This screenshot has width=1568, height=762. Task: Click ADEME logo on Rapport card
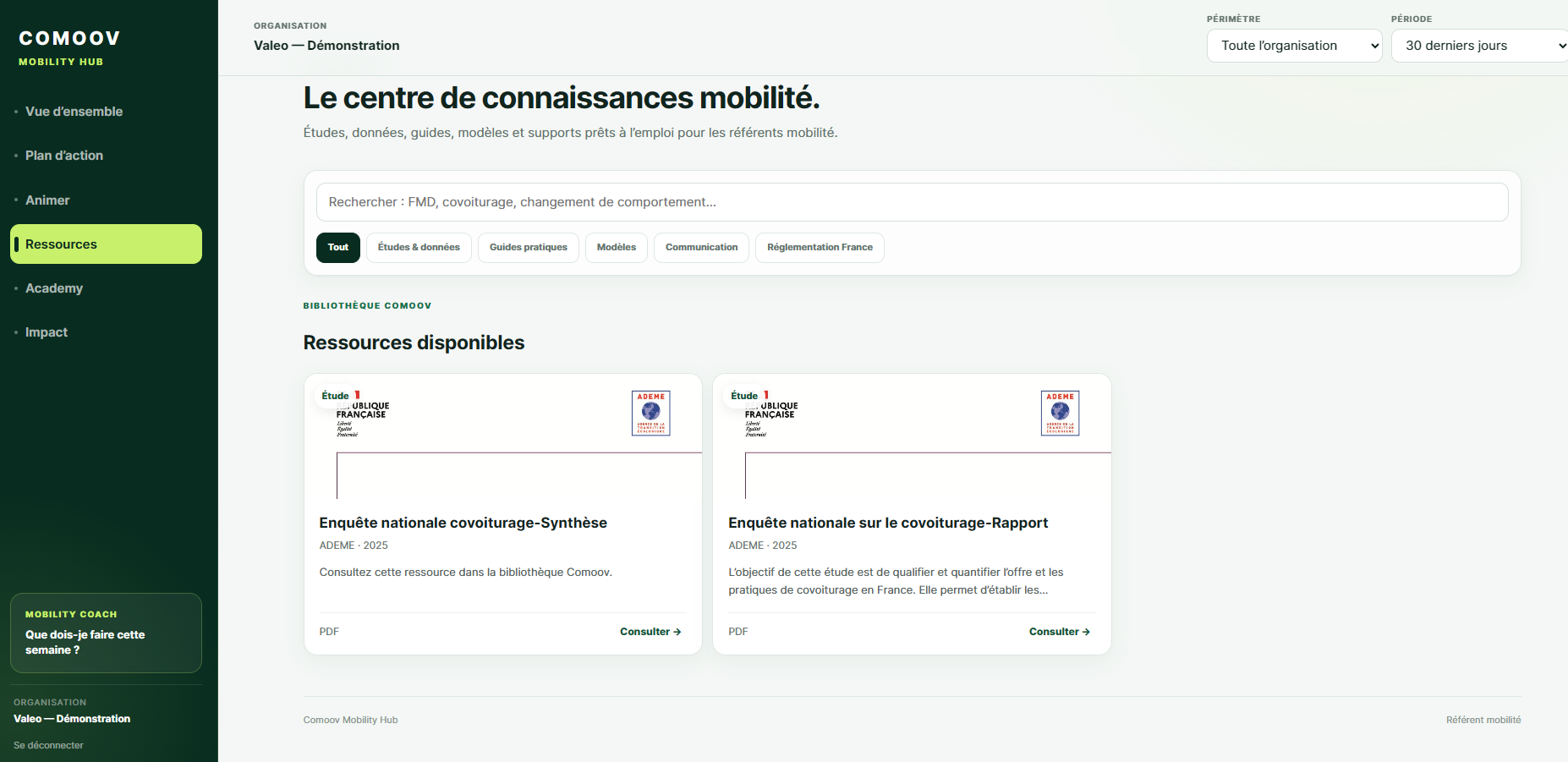[x=1060, y=413]
